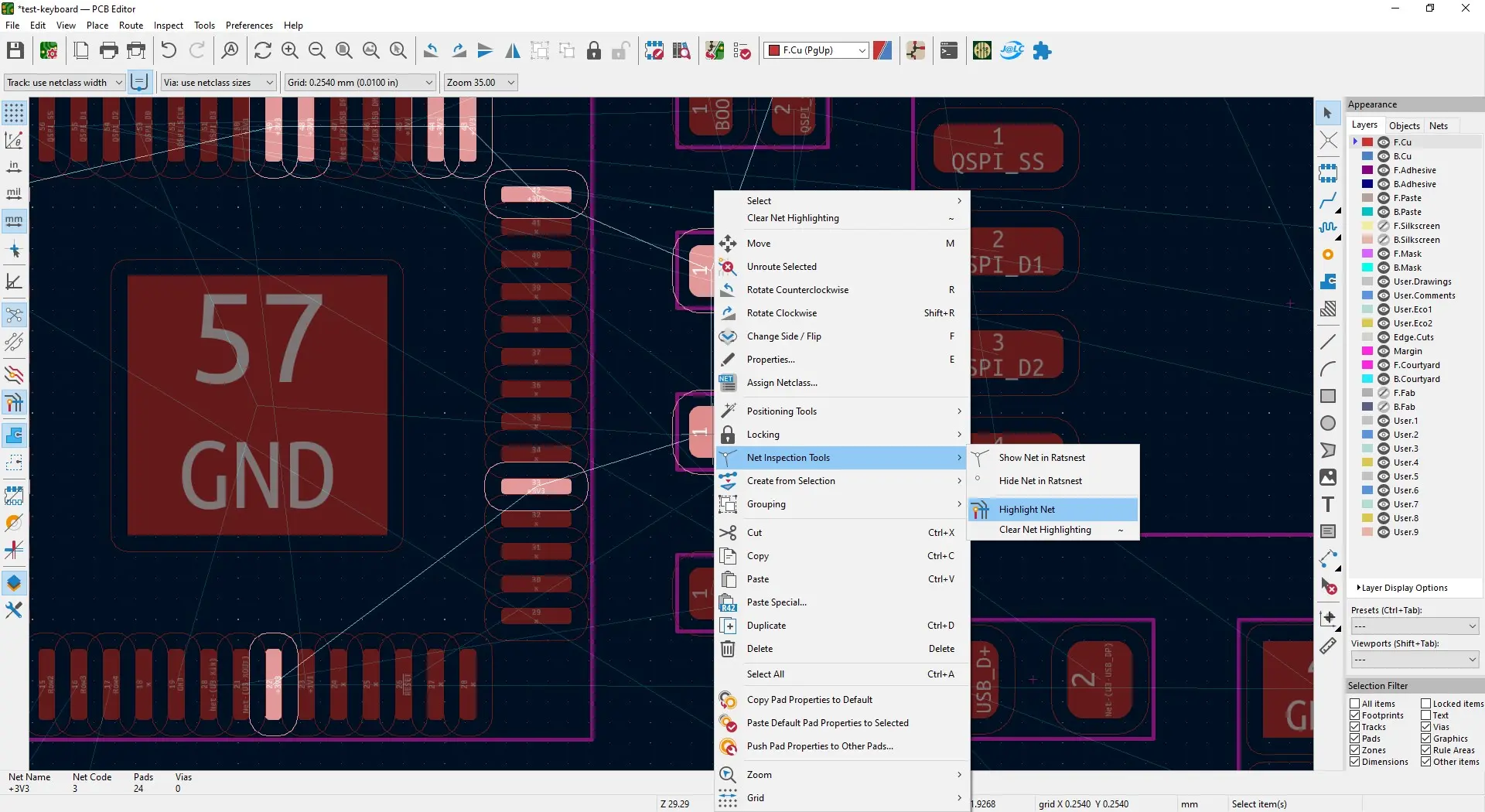Image resolution: width=1485 pixels, height=812 pixels.
Task: Refresh the board view
Action: (263, 51)
